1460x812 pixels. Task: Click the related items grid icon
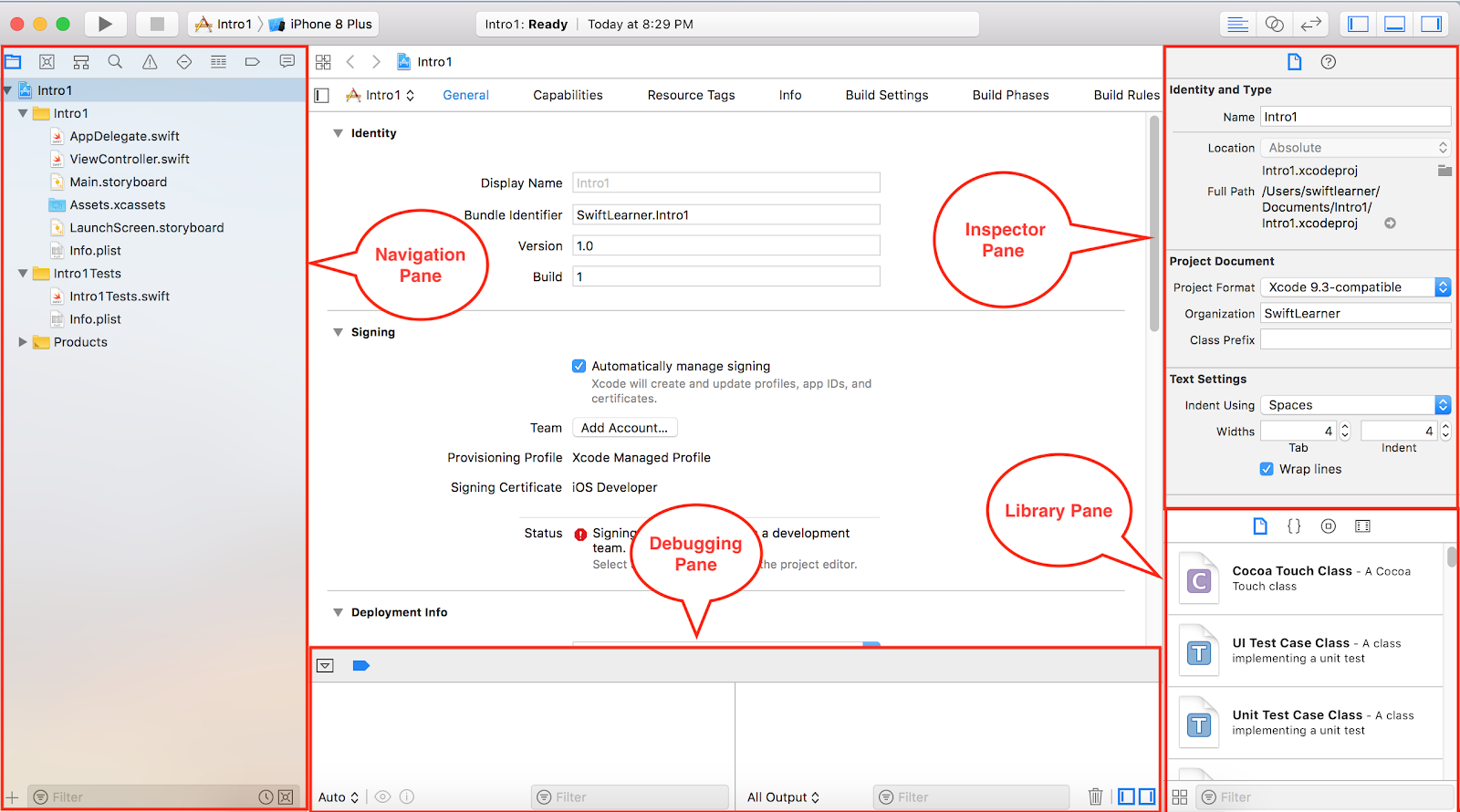[323, 62]
